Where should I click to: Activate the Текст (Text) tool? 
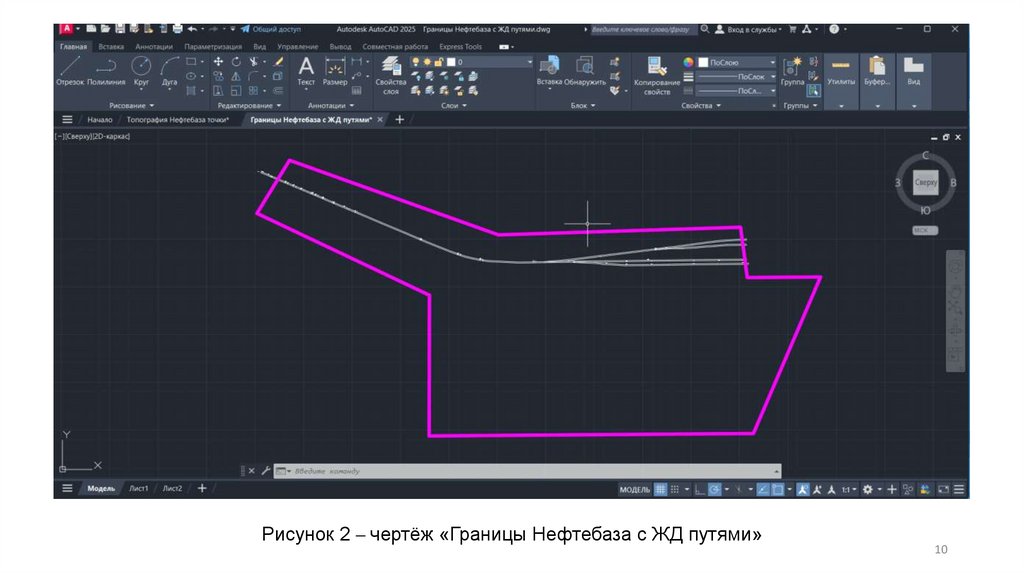(306, 70)
